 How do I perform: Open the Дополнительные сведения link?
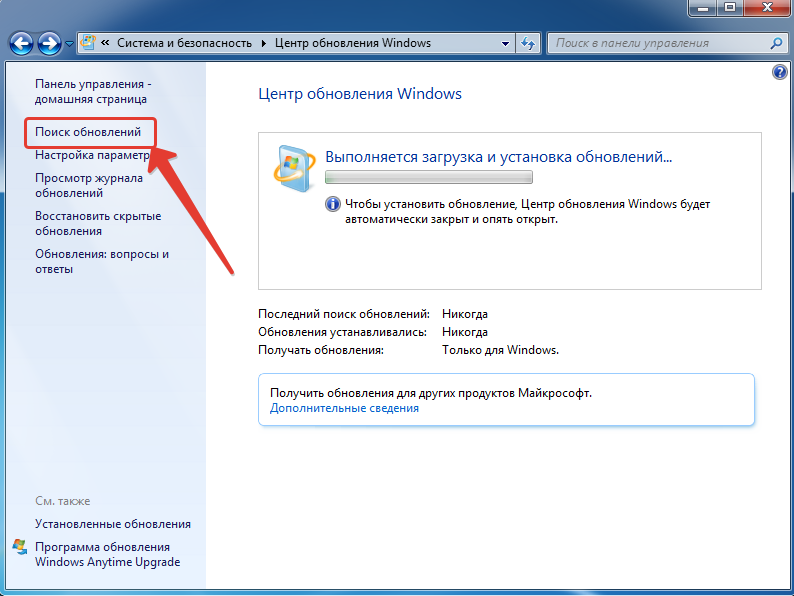[x=344, y=408]
